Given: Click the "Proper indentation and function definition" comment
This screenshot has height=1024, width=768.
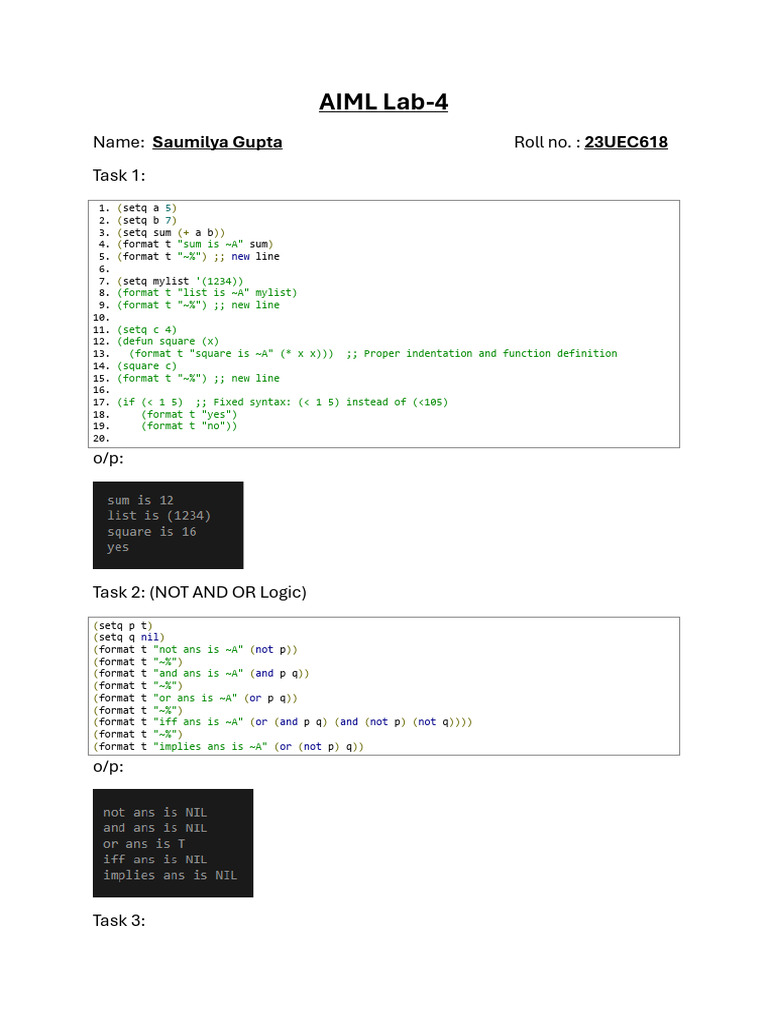Looking at the screenshot, I should [490, 353].
